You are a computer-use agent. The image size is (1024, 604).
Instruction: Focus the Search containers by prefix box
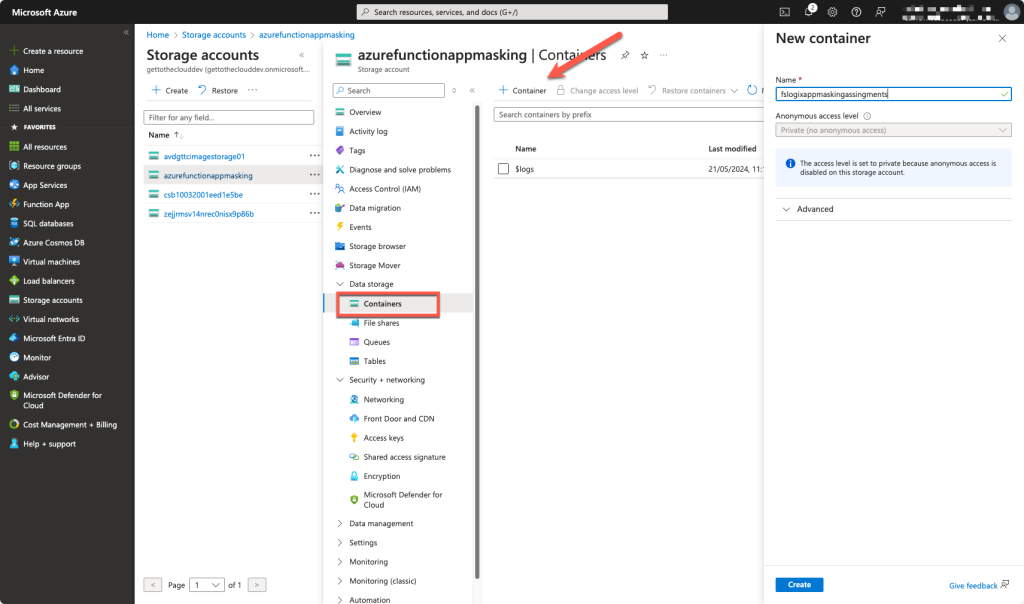[628, 115]
